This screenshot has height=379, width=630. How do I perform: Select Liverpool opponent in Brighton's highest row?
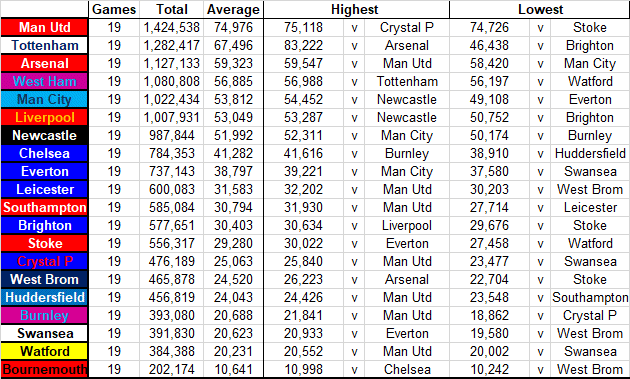coord(407,225)
